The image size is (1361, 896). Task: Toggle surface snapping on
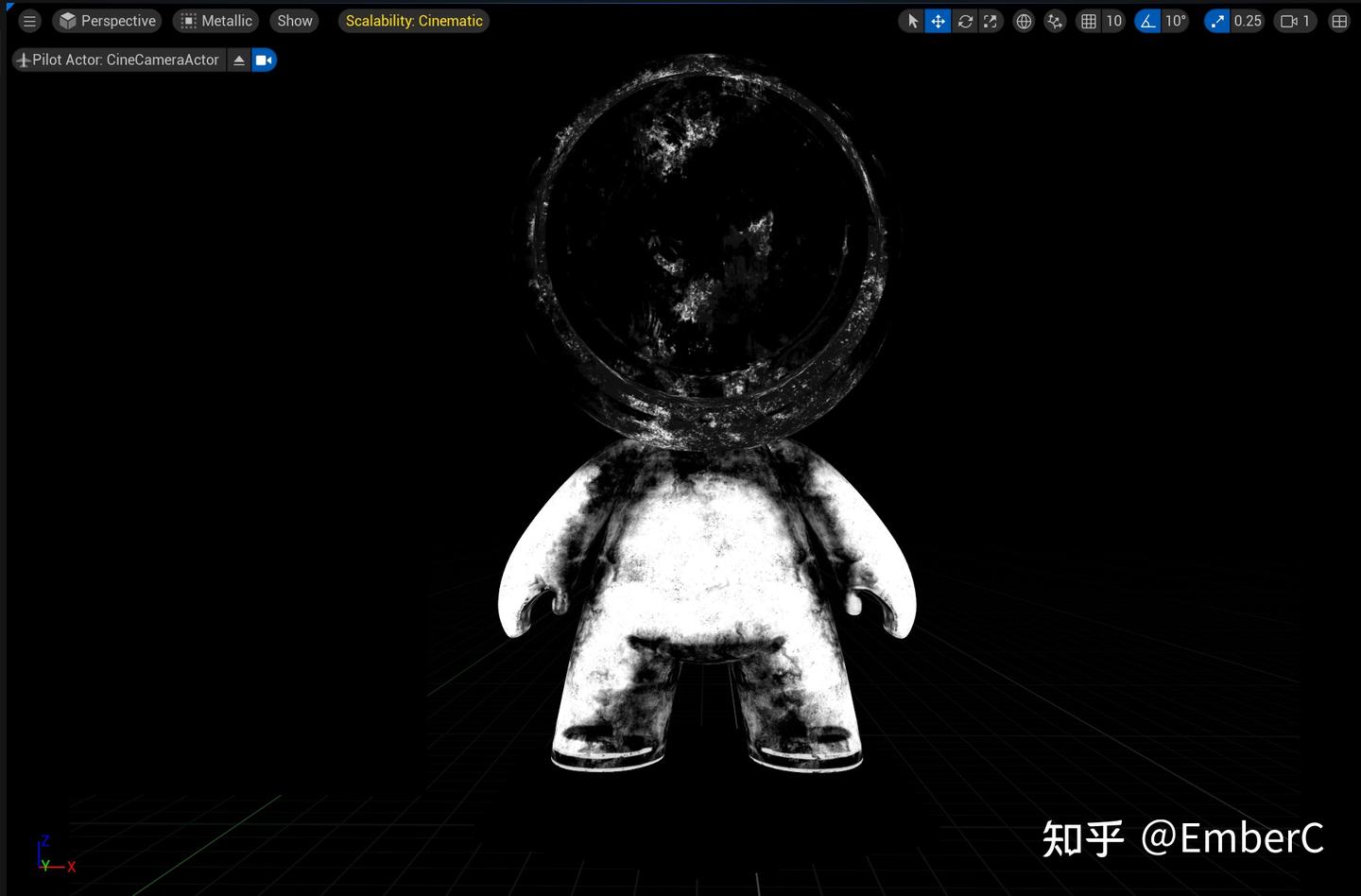1054,20
